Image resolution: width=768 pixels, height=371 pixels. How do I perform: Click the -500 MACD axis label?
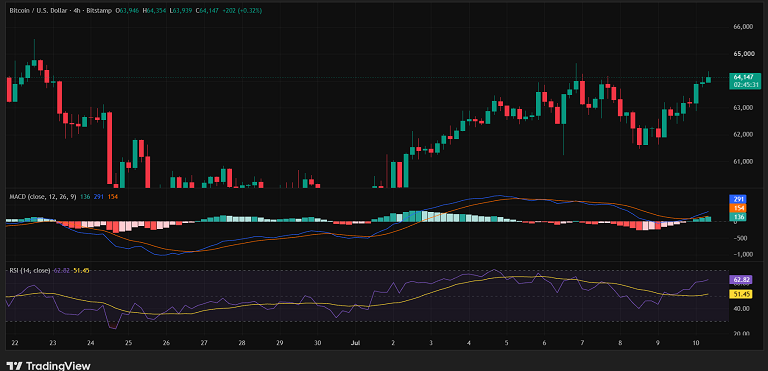pos(740,238)
